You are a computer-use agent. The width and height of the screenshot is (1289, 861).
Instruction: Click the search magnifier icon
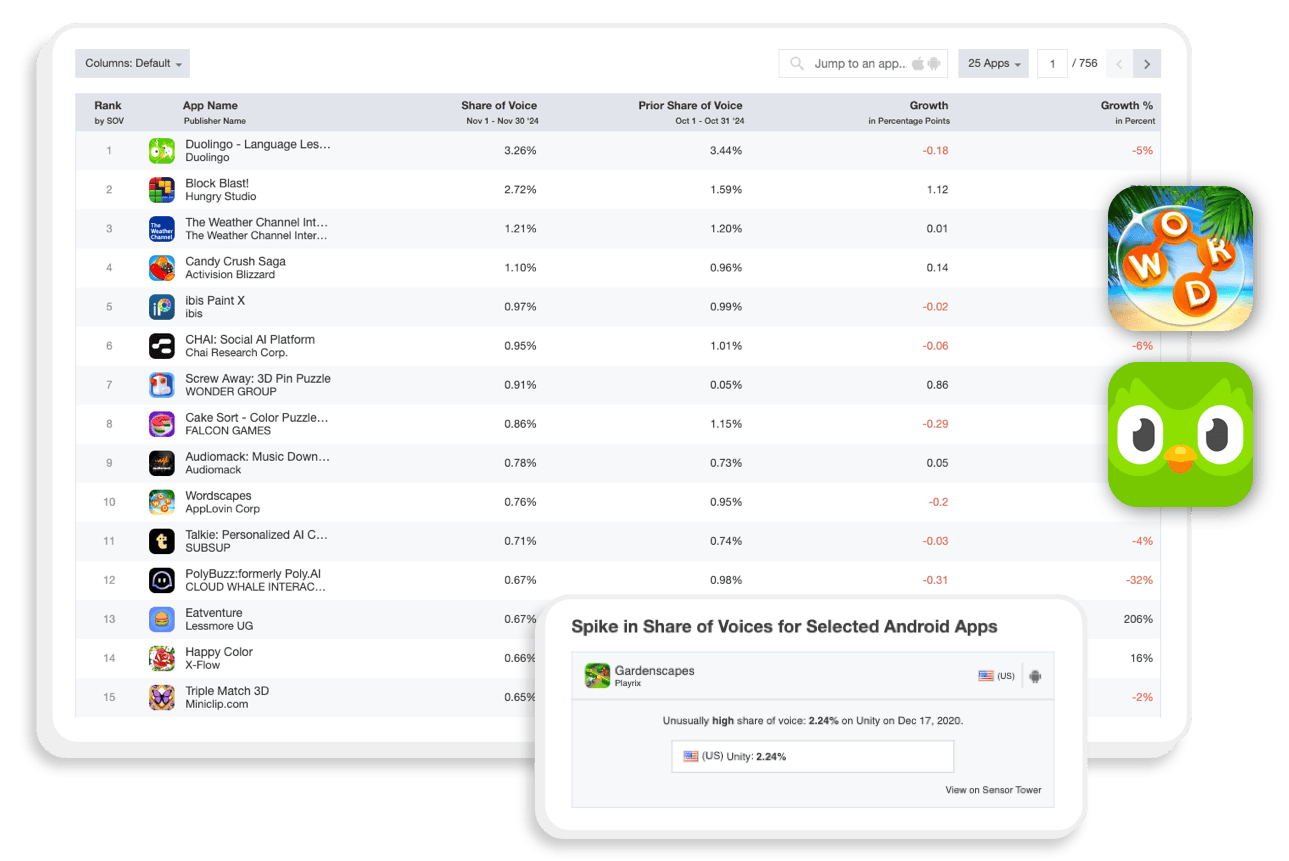(x=797, y=63)
